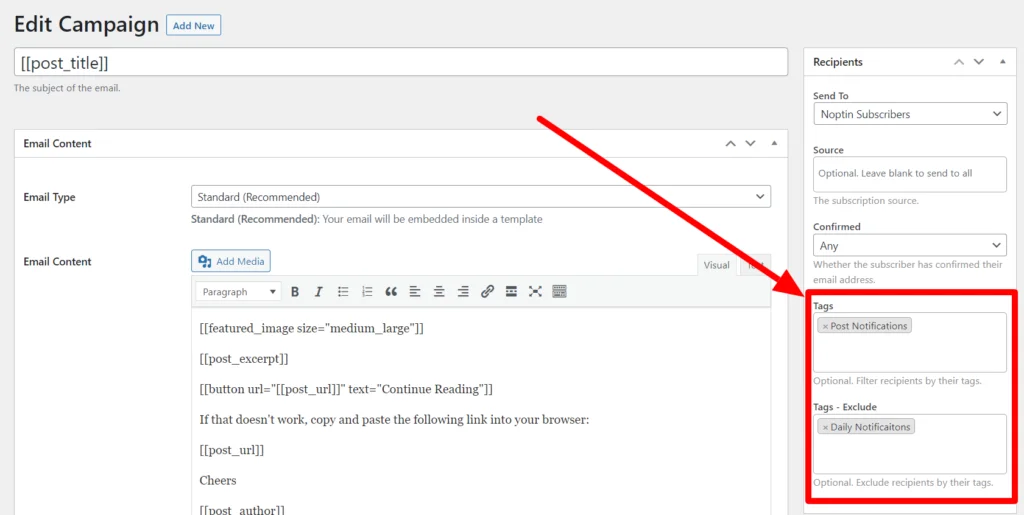Open the Confirmed dropdown

[910, 245]
